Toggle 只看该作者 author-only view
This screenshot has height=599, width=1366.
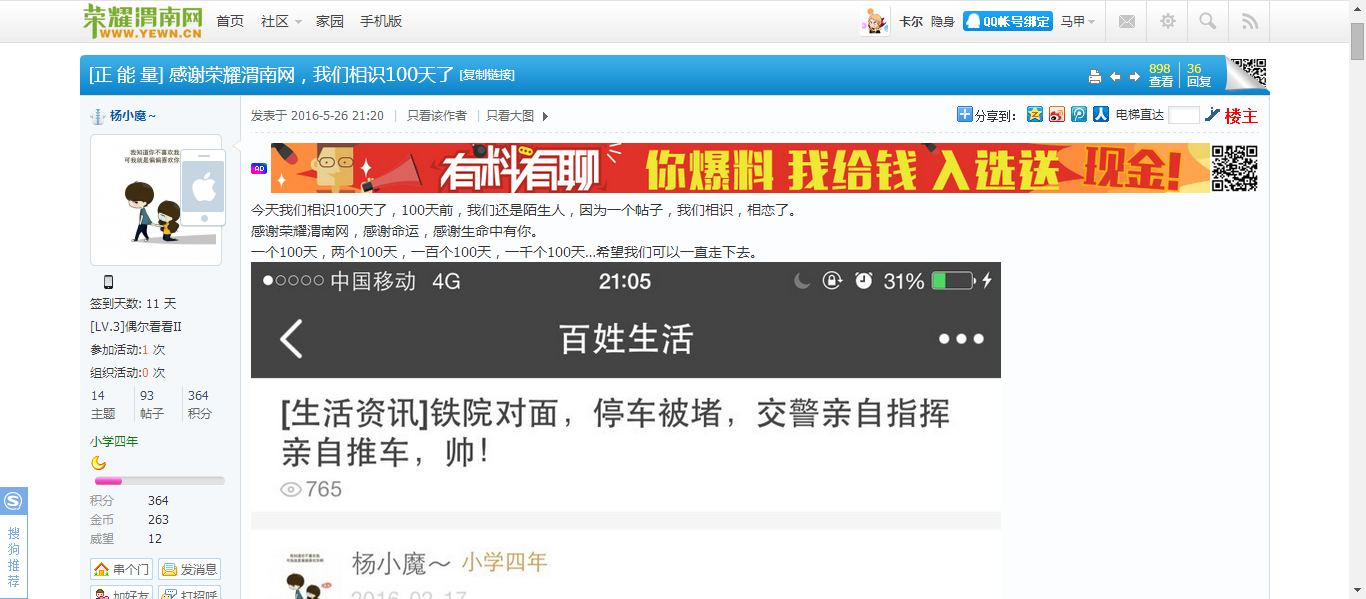tap(436, 116)
